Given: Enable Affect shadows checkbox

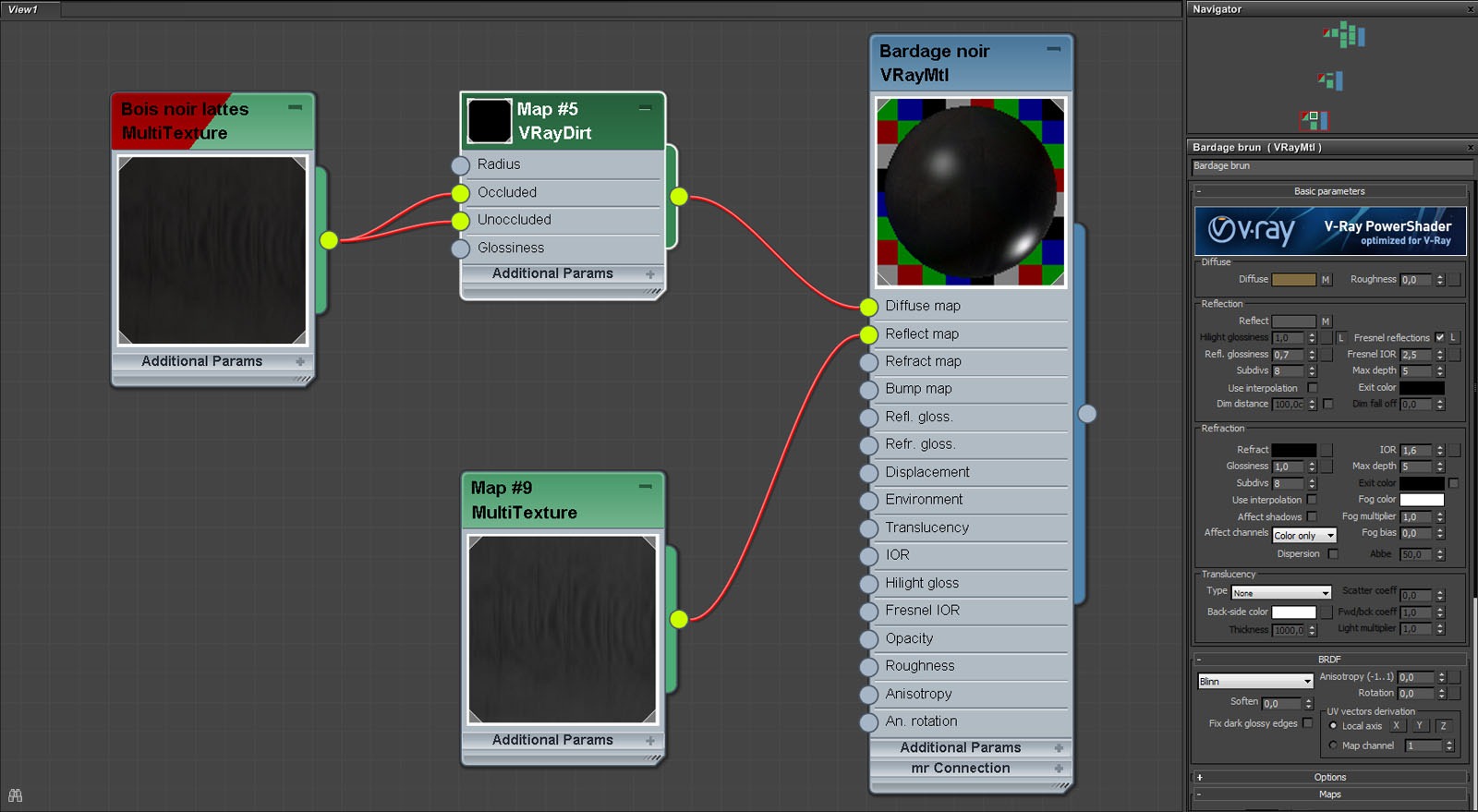Looking at the screenshot, I should [1312, 516].
